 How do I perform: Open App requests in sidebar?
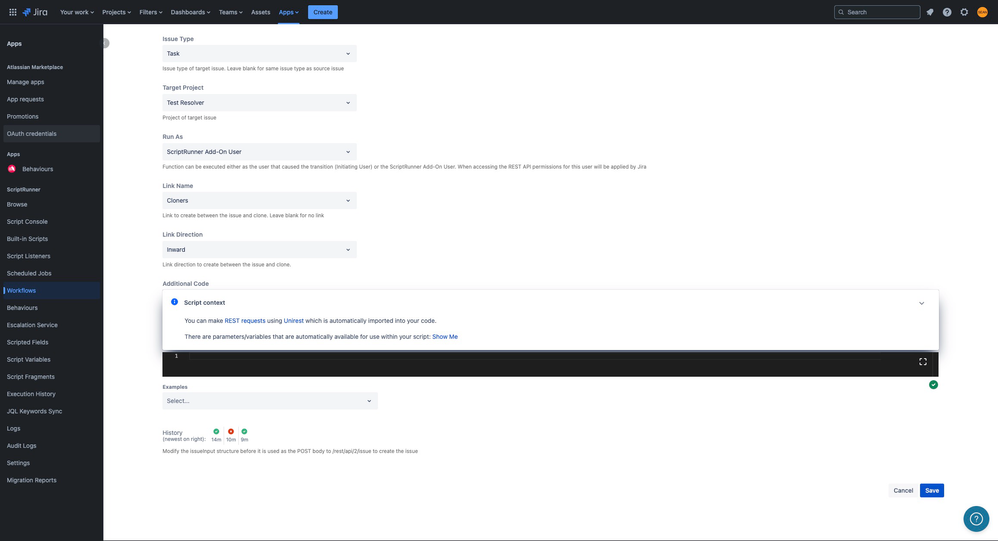point(25,99)
